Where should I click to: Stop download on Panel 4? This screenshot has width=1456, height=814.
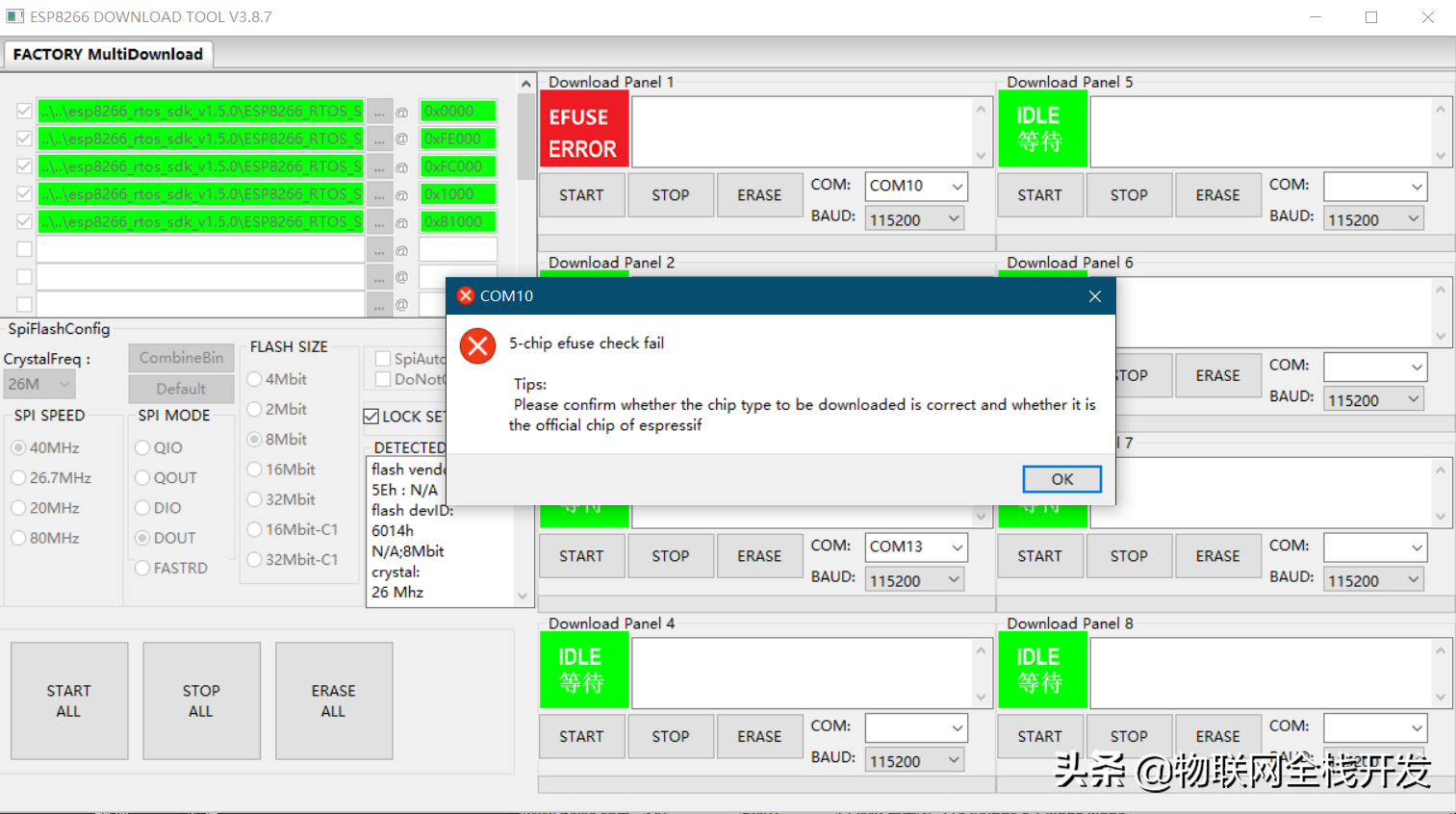pos(670,736)
